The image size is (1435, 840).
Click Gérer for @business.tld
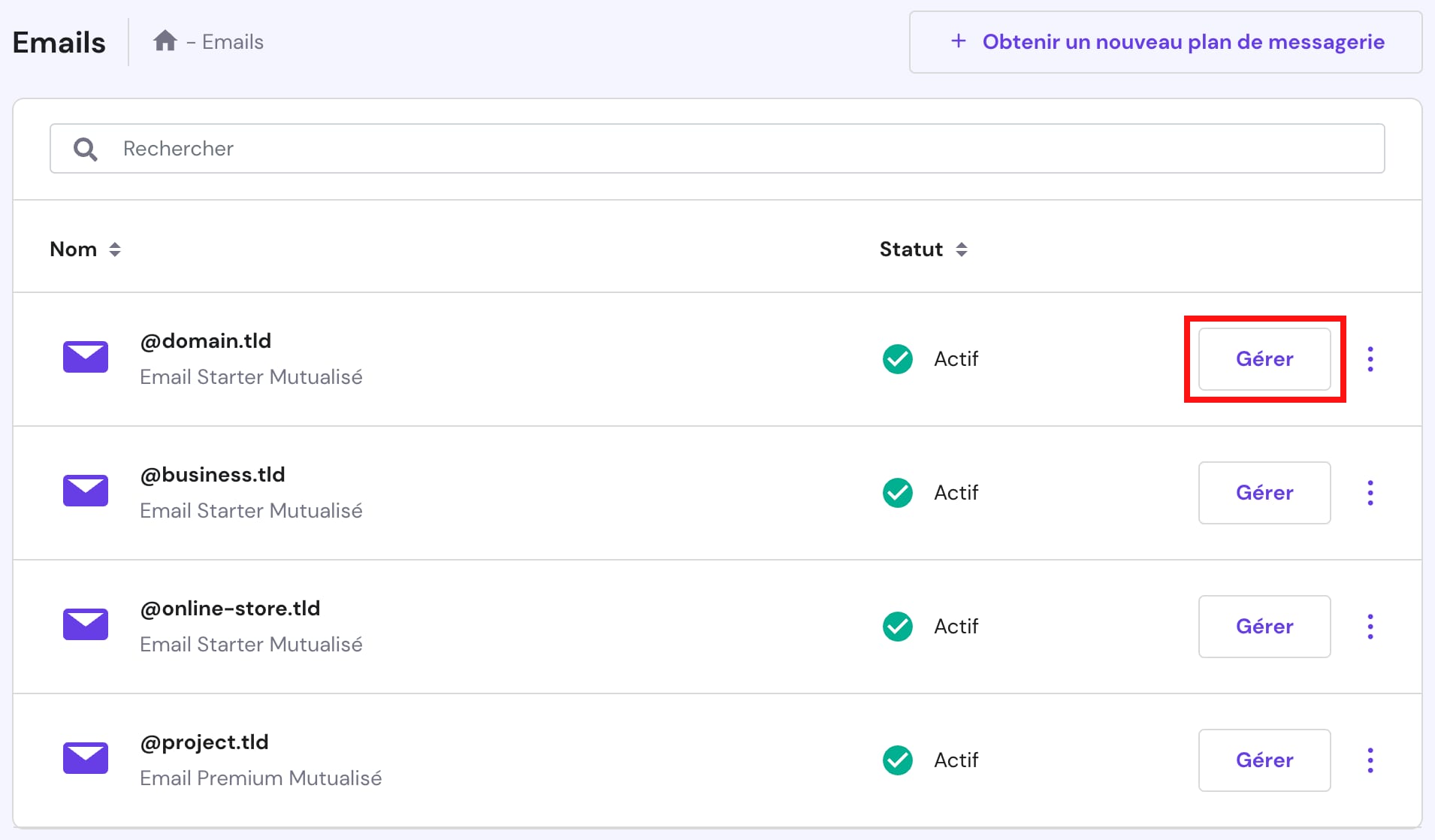(x=1264, y=493)
